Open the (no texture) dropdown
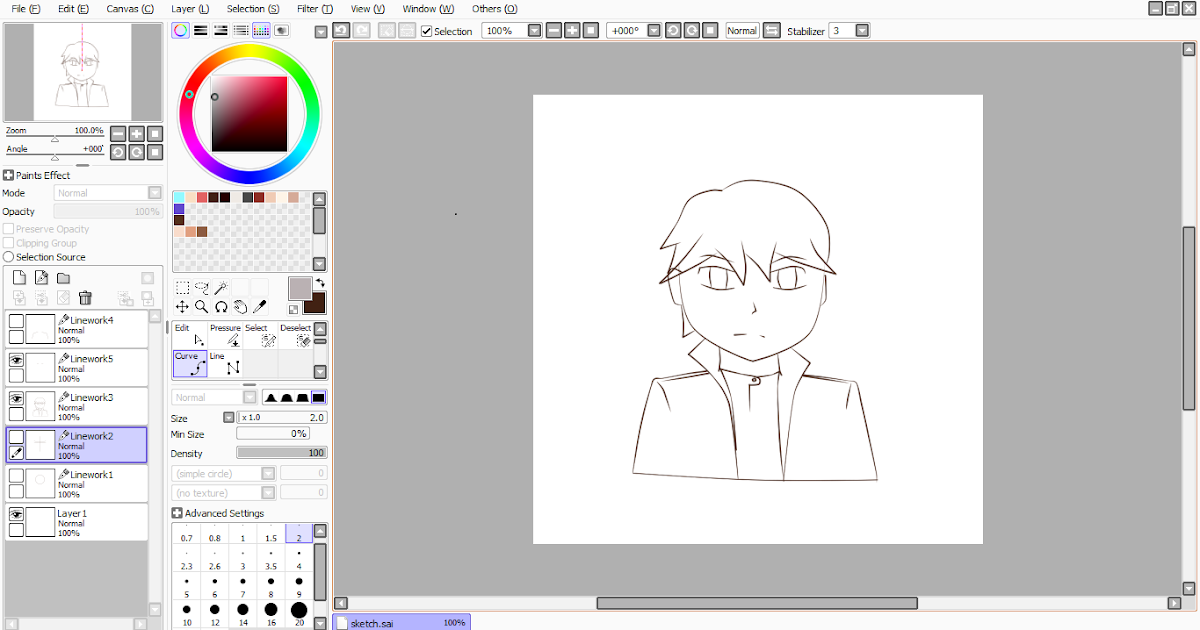1200x630 pixels. pyautogui.click(x=268, y=493)
